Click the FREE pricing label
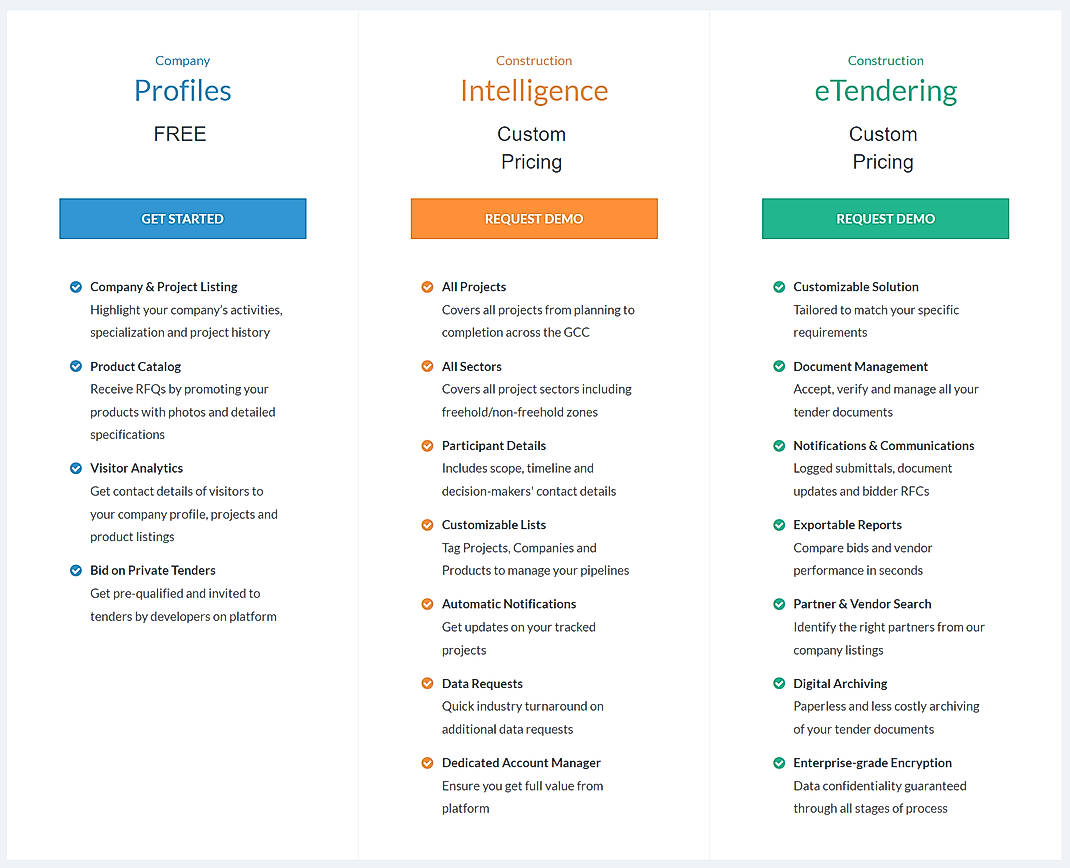This screenshot has height=868, width=1070. (180, 133)
